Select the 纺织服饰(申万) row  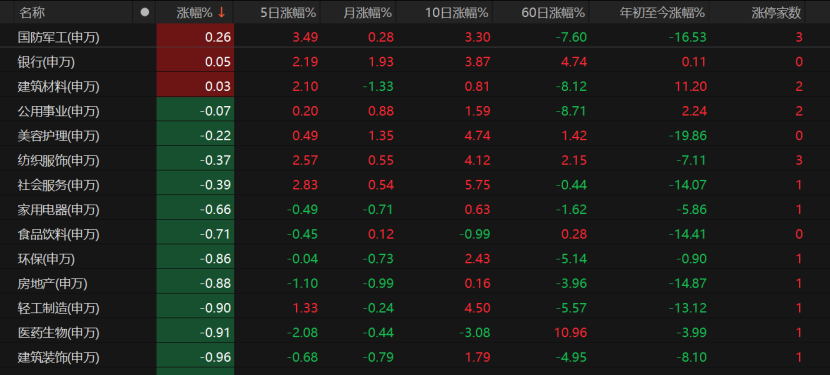point(415,160)
